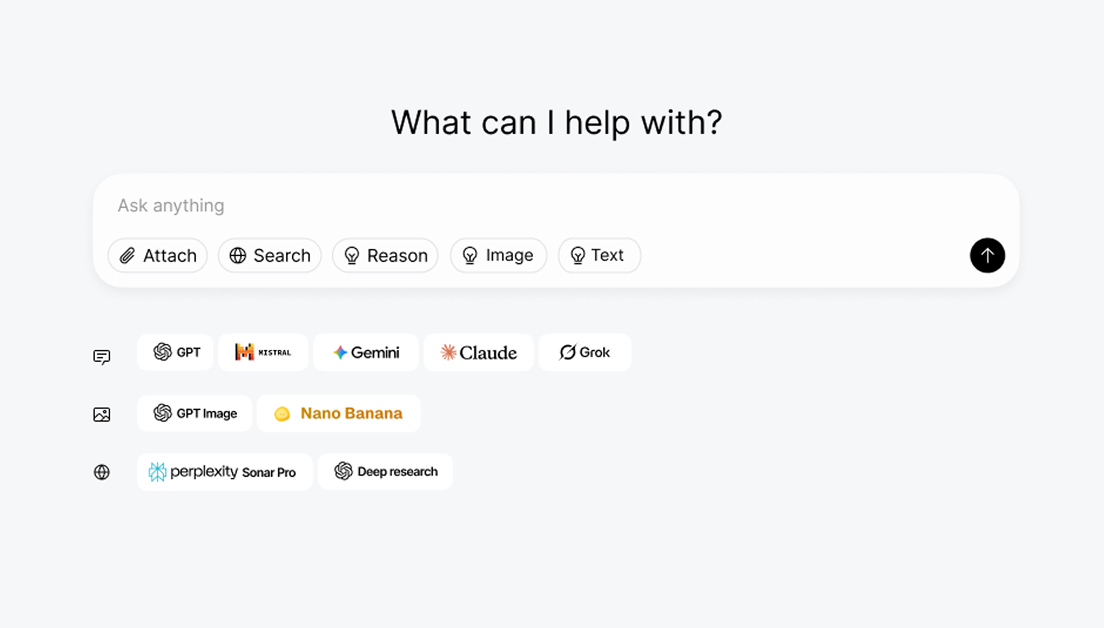
Task: Click the globe web category icon
Action: [102, 472]
